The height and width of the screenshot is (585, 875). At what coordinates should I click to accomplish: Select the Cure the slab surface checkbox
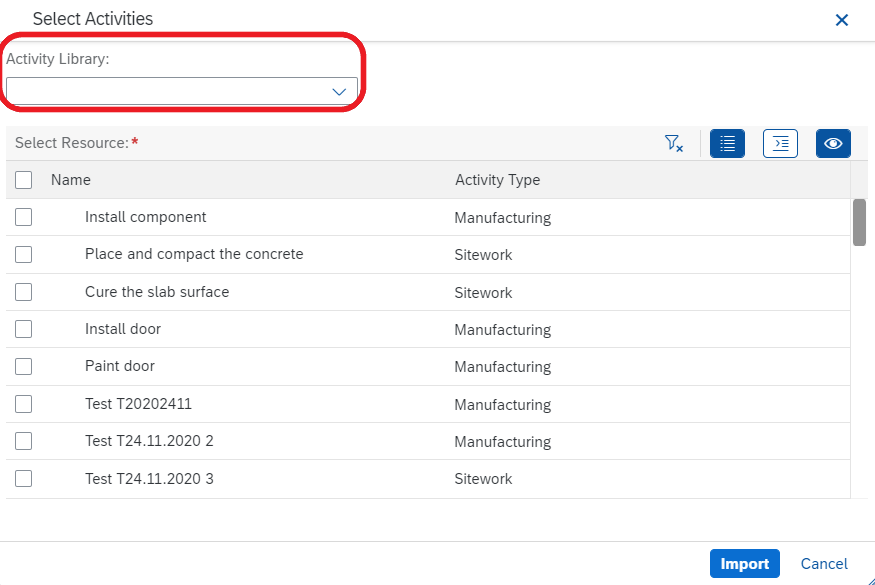(23, 292)
